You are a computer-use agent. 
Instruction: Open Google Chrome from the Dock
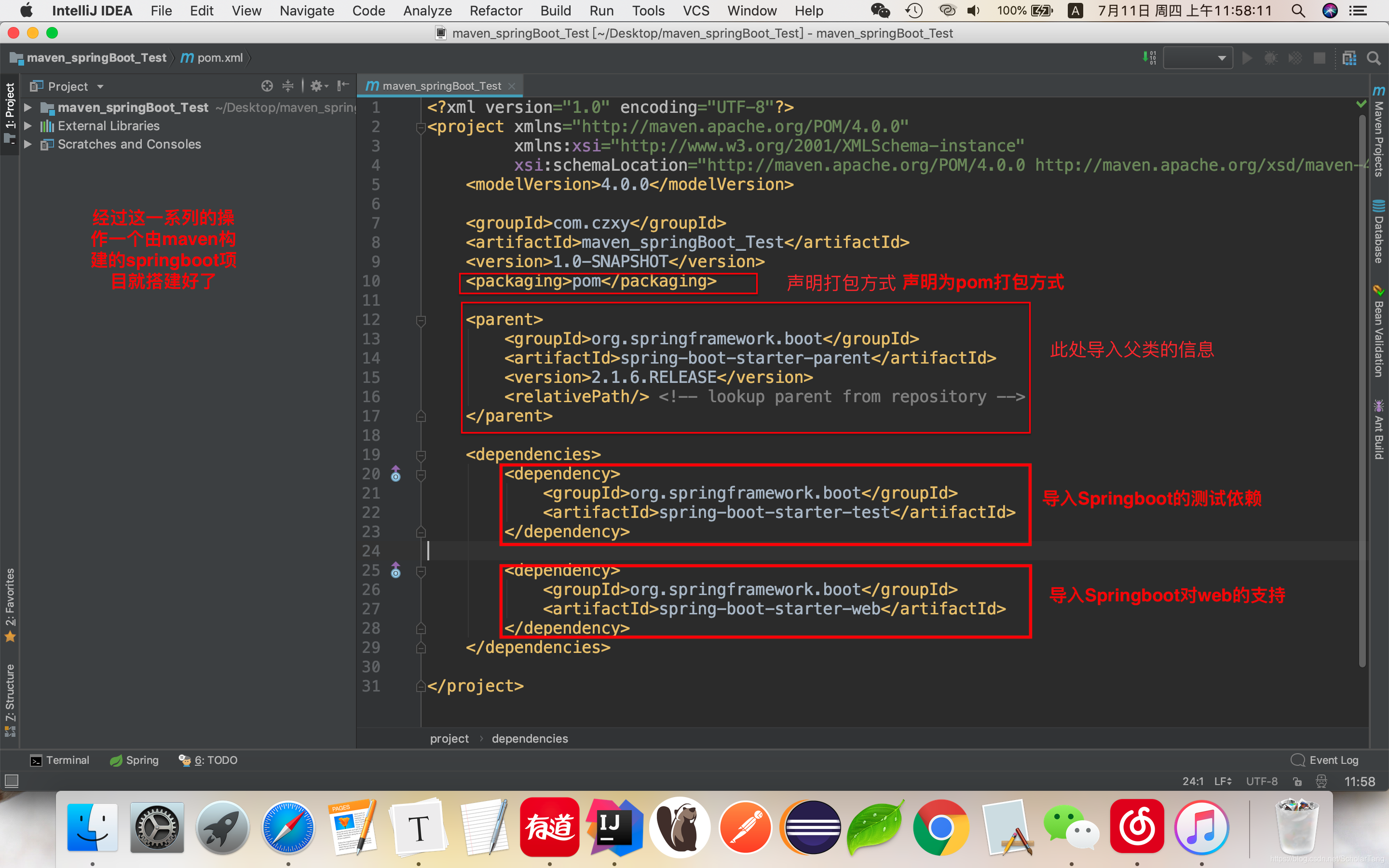point(941,827)
